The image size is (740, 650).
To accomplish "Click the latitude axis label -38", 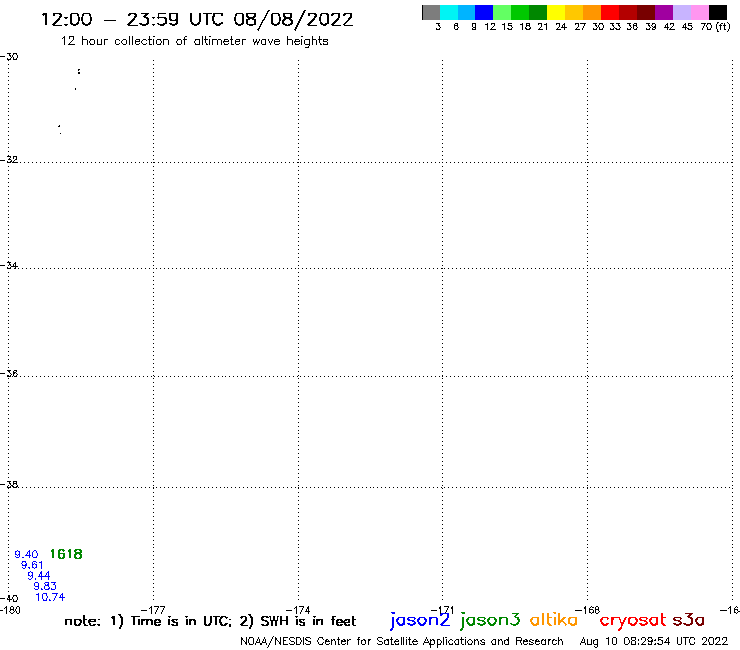I will (x=9, y=484).
